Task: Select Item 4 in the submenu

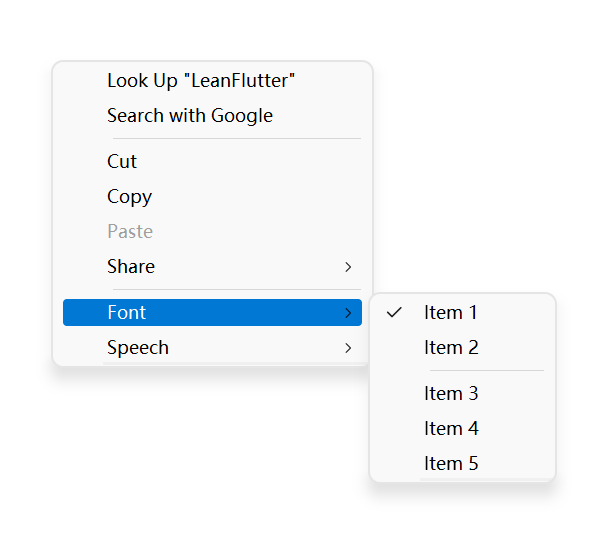Action: point(451,429)
